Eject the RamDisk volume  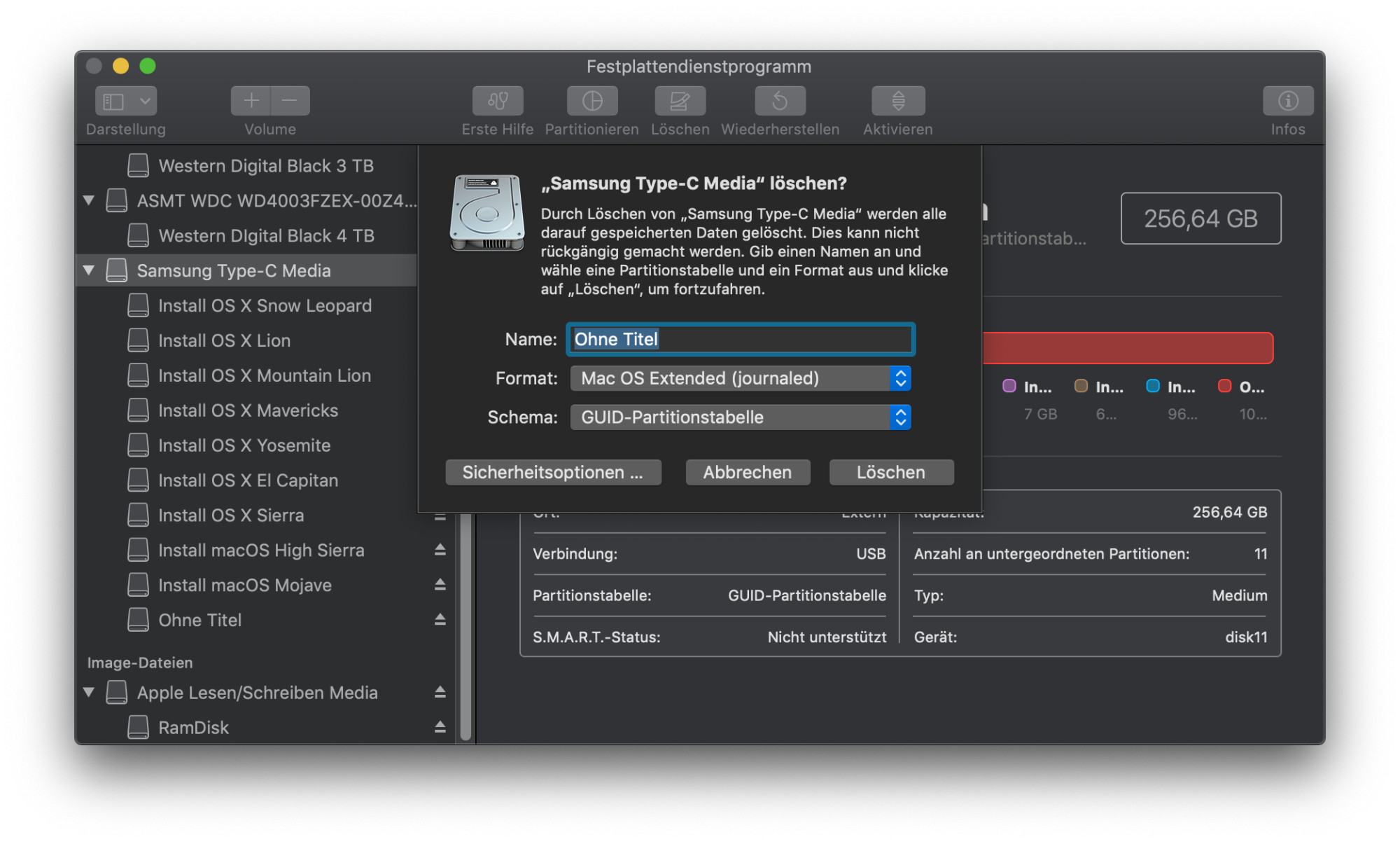(x=440, y=727)
